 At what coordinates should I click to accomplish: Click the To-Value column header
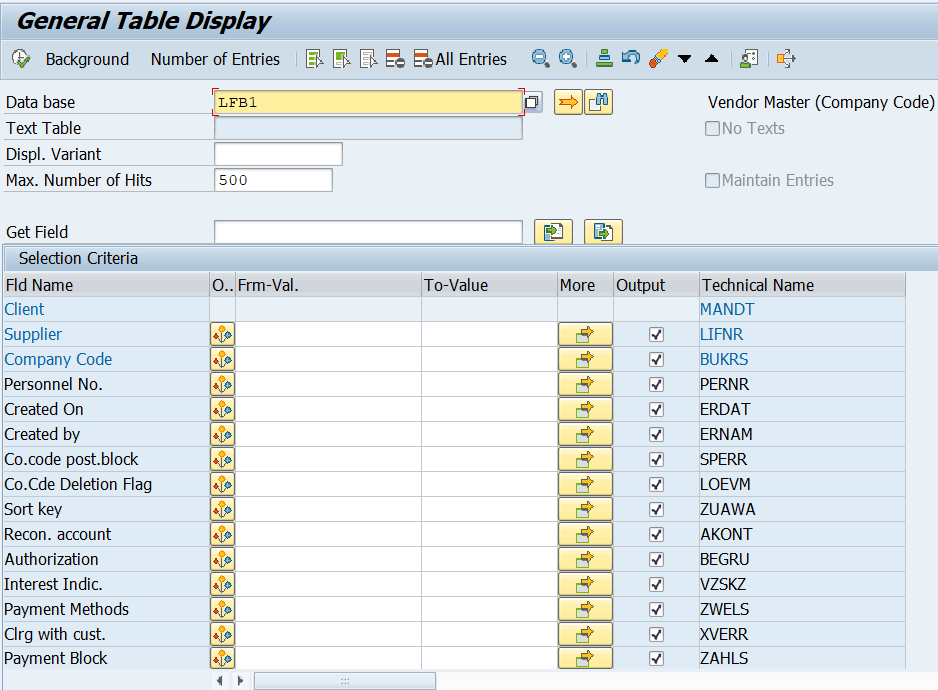[x=489, y=285]
